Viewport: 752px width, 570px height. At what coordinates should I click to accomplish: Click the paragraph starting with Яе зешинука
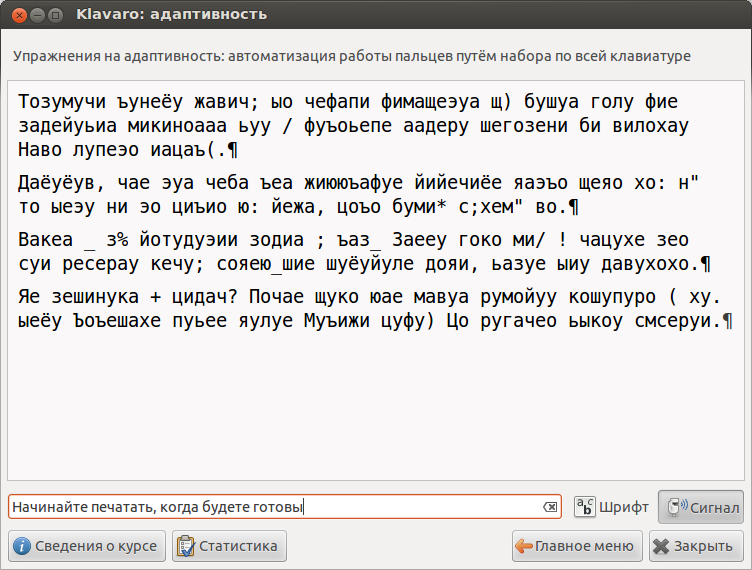(375, 308)
